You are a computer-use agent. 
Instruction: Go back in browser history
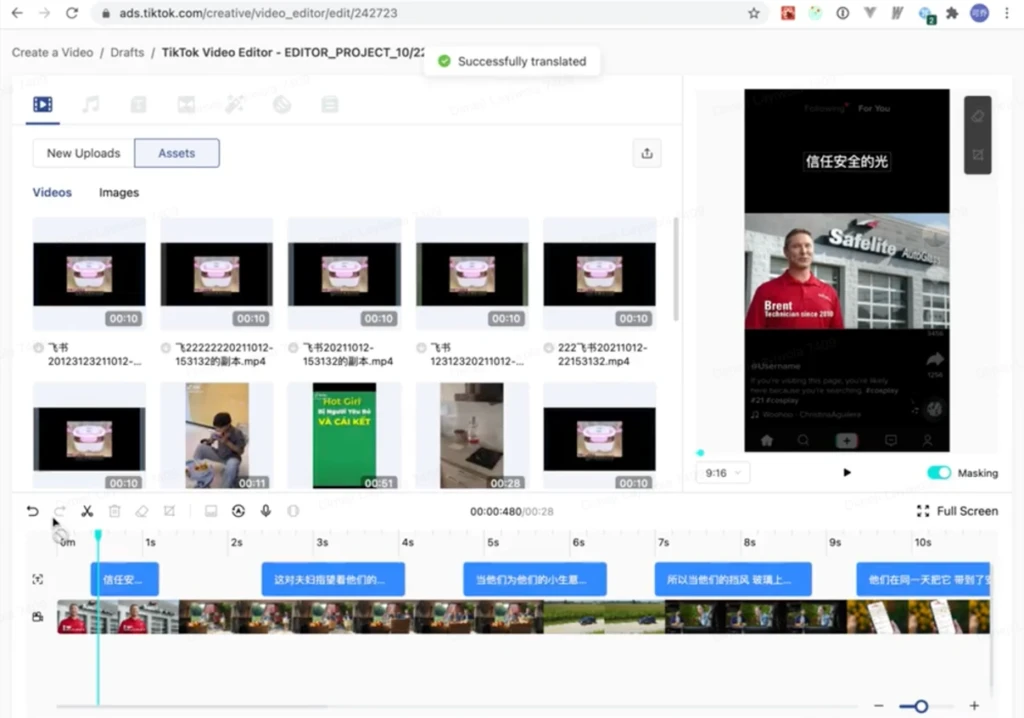17,13
